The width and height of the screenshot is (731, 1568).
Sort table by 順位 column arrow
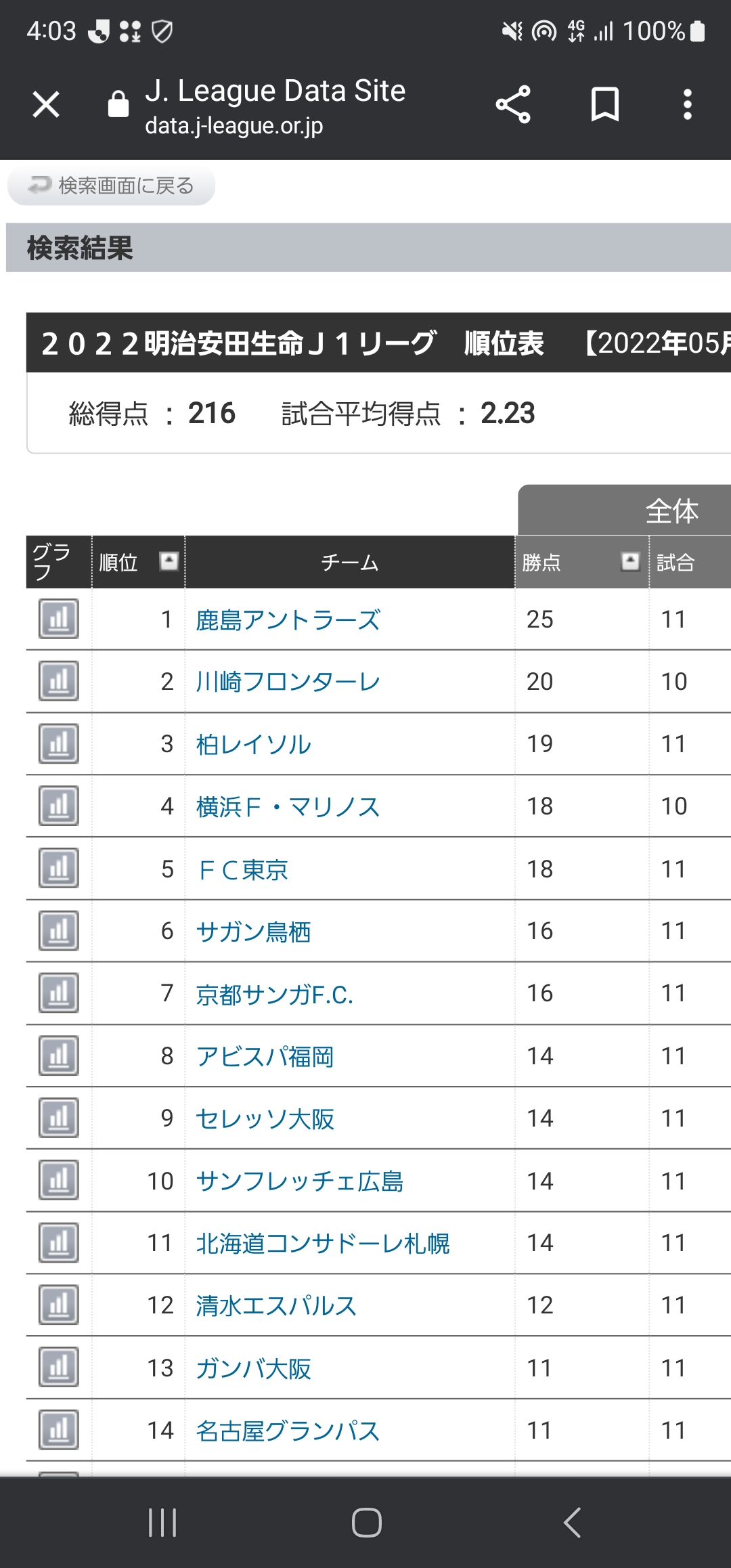(169, 561)
